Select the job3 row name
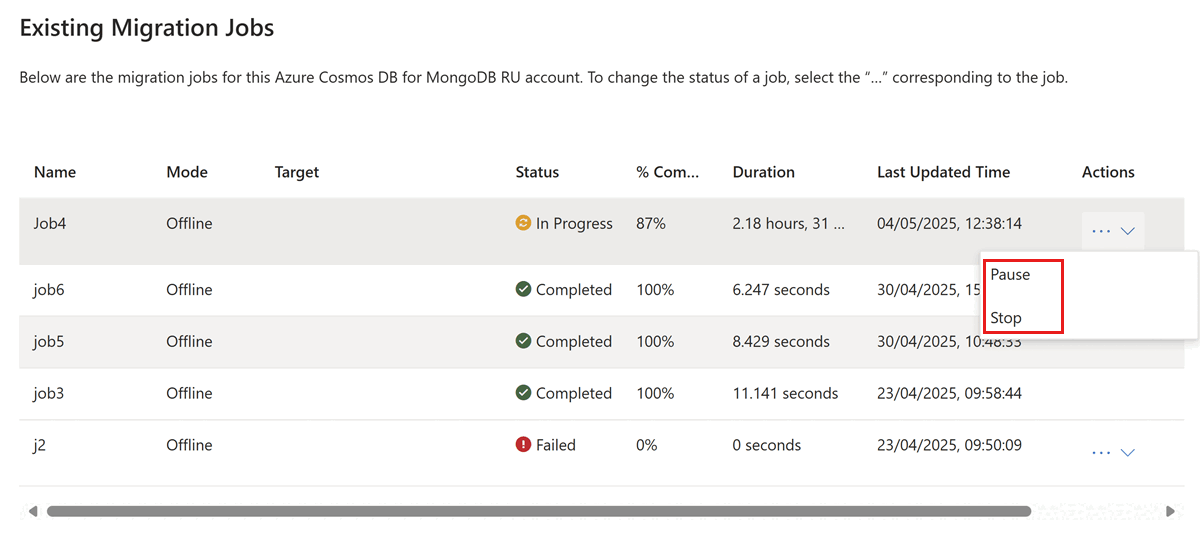 48,393
